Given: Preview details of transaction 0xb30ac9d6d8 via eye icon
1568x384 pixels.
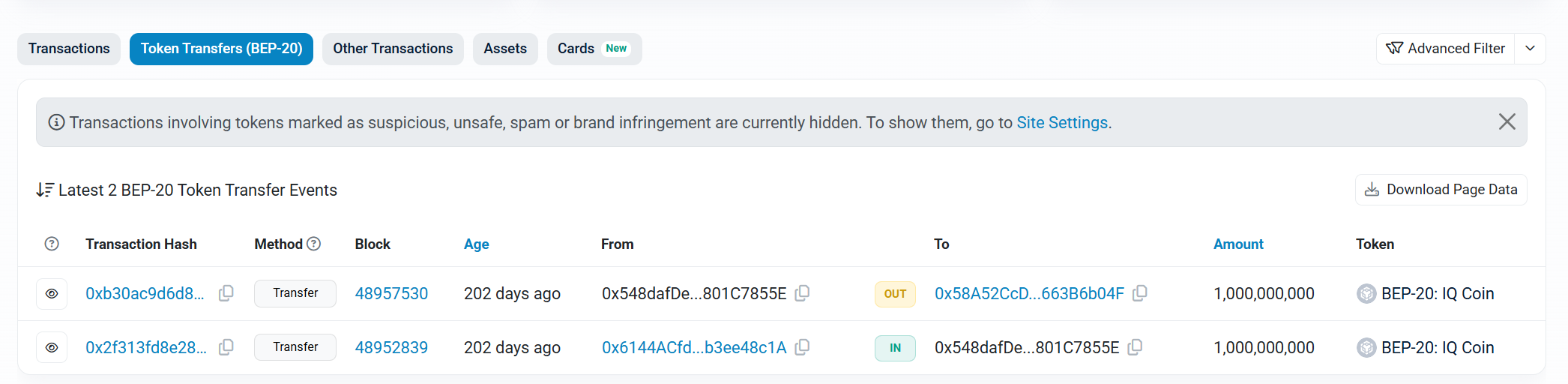Looking at the screenshot, I should click(52, 294).
